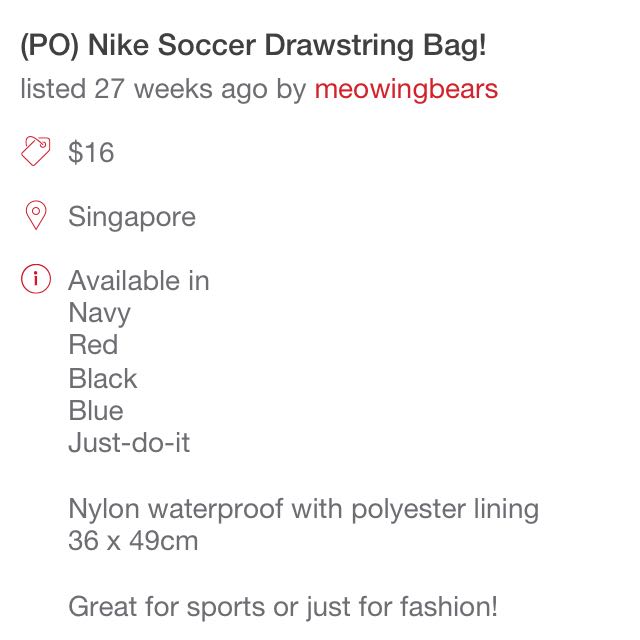Screen dimensions: 640x640
Task: Open the meowingbears seller profile
Action: click(406, 89)
